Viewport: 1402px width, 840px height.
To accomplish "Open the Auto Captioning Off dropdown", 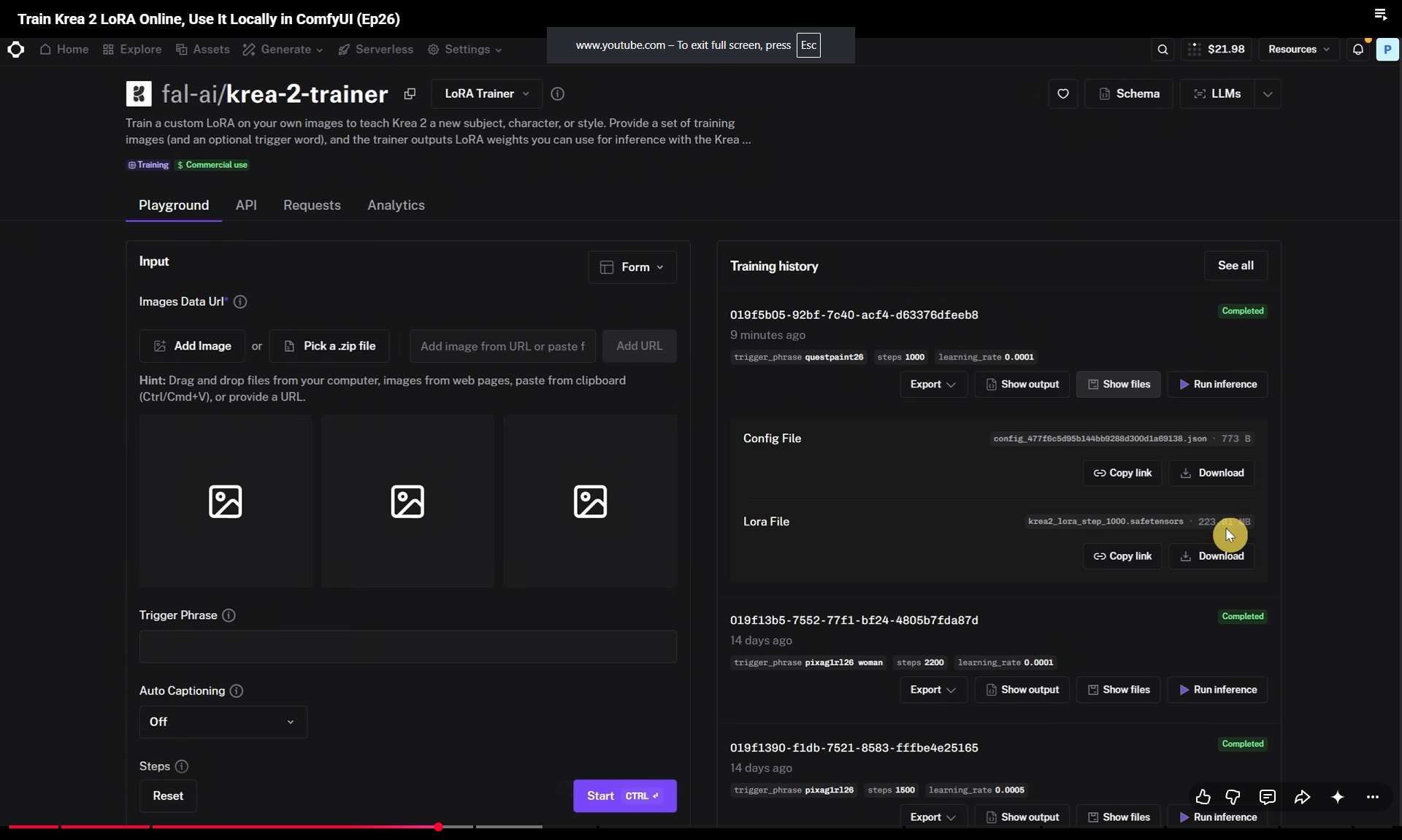I will tap(223, 722).
